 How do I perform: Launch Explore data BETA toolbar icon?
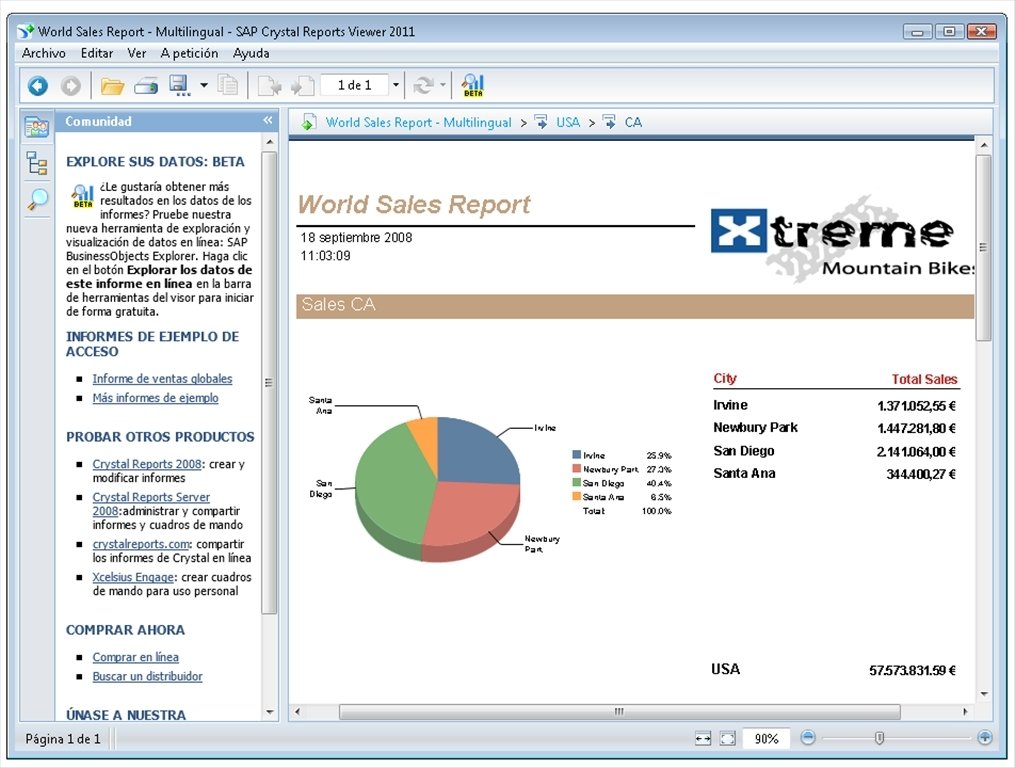coord(473,85)
